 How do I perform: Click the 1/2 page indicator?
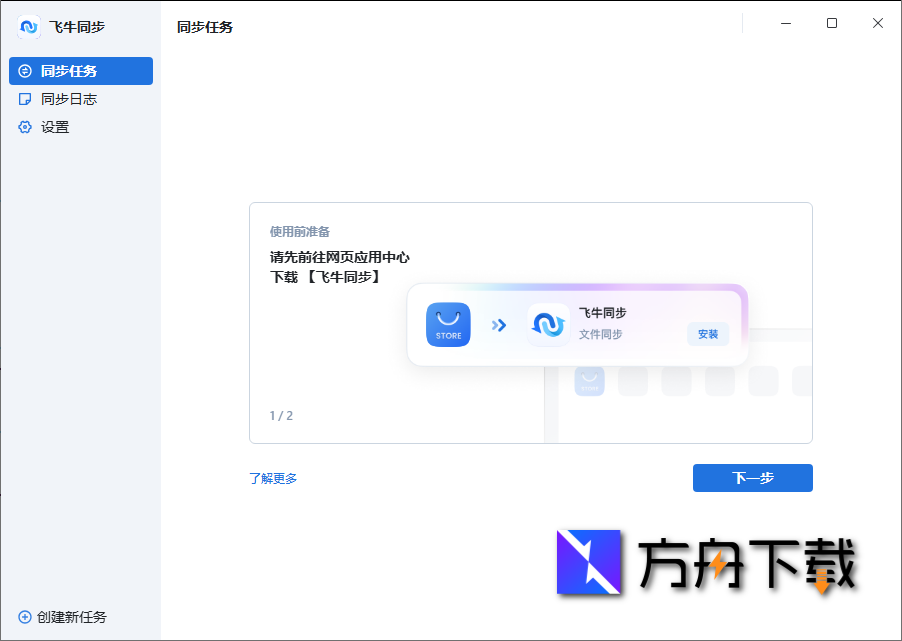pyautogui.click(x=280, y=415)
